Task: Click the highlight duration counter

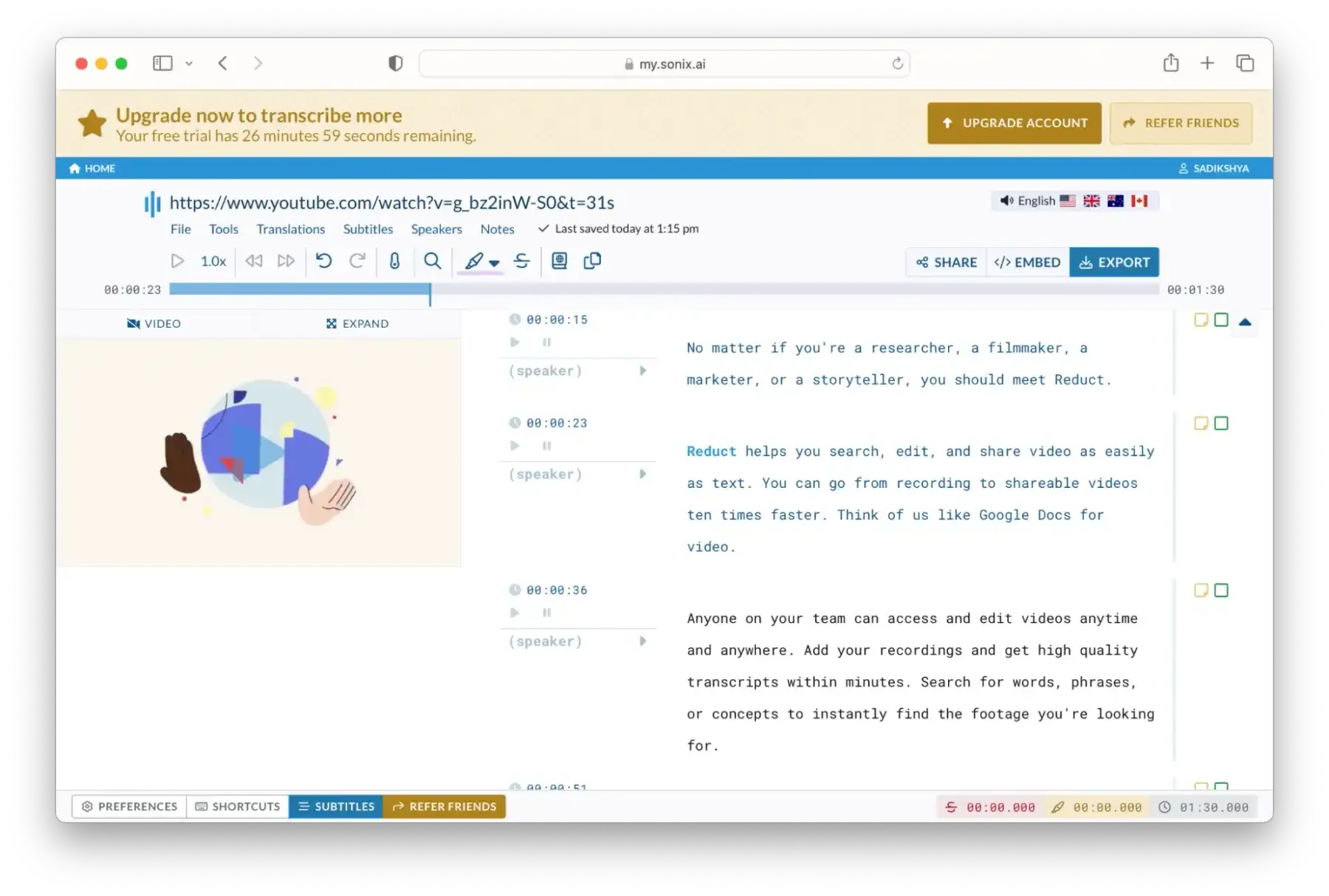Action: click(1096, 807)
